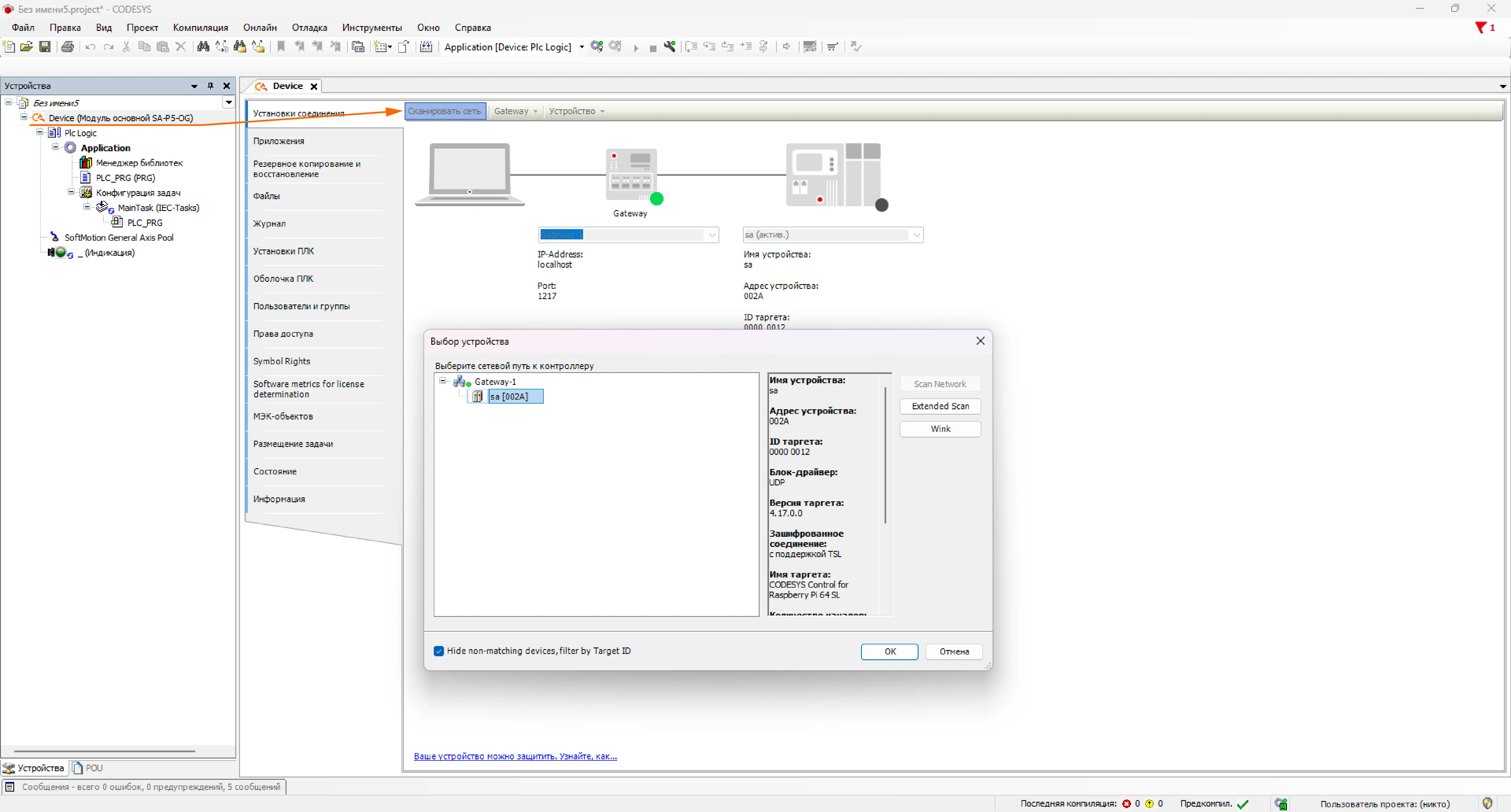This screenshot has height=812, width=1511.
Task: Collapse the MainTask tree node
Action: coord(87,206)
